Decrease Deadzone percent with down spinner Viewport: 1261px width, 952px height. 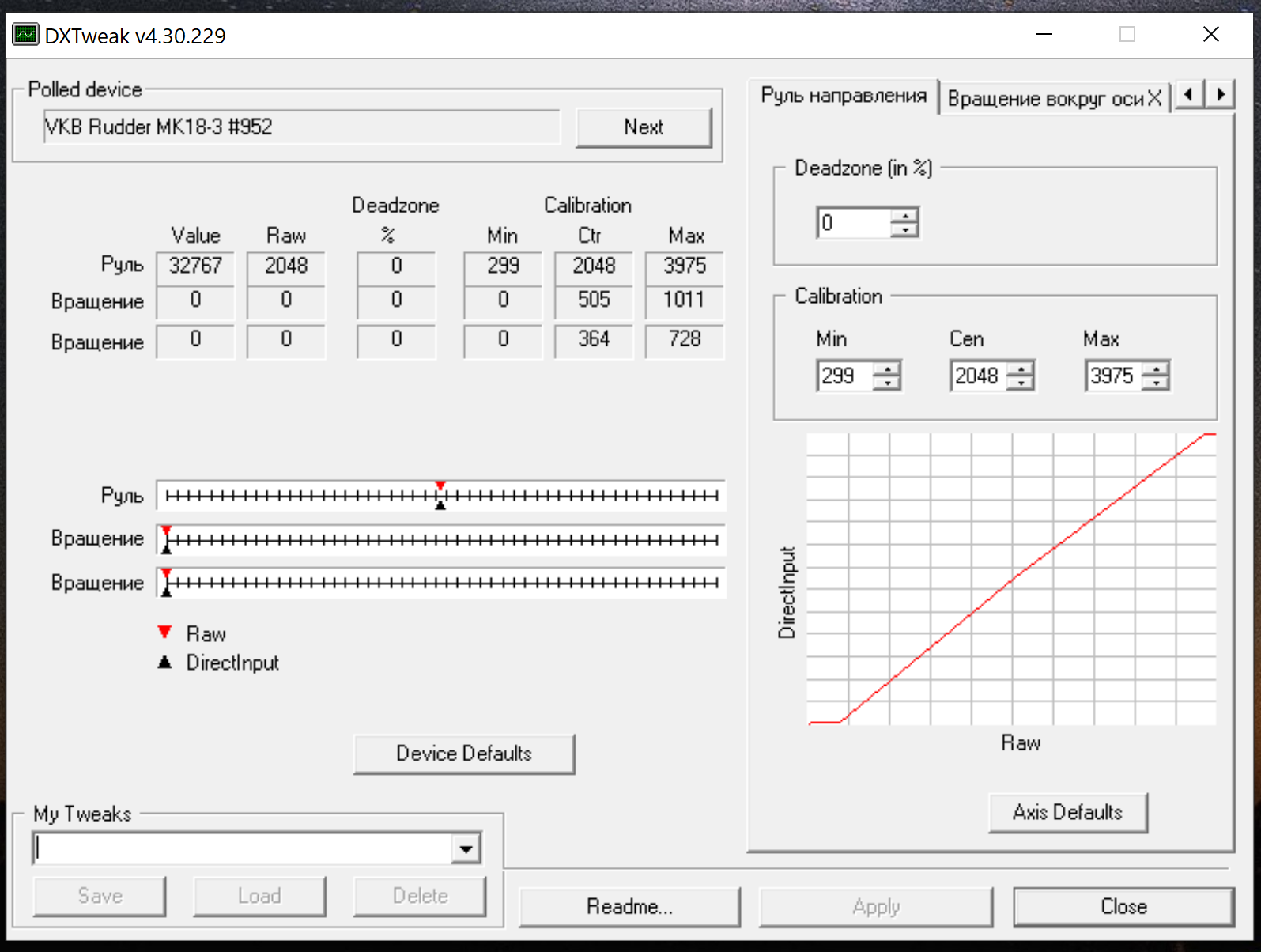point(904,230)
